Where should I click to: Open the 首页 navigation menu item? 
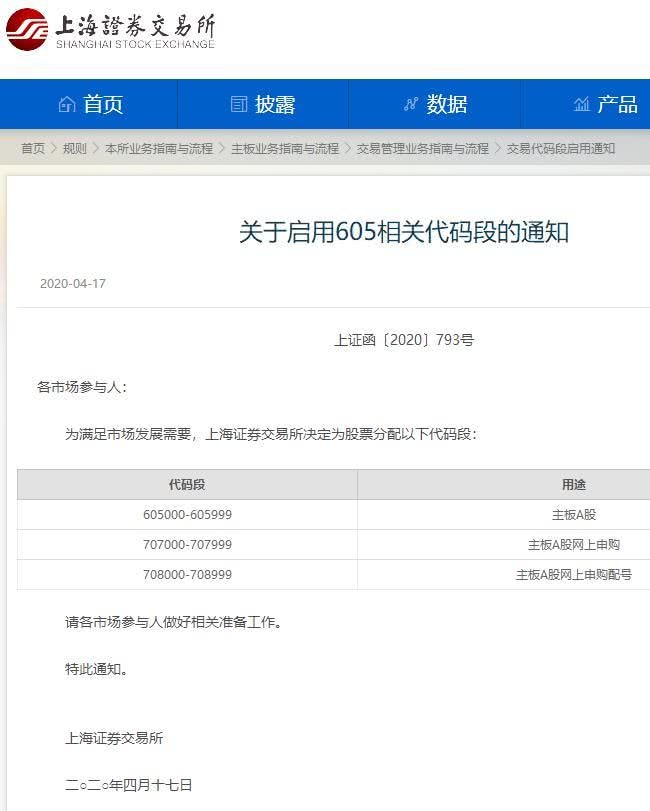(x=103, y=104)
